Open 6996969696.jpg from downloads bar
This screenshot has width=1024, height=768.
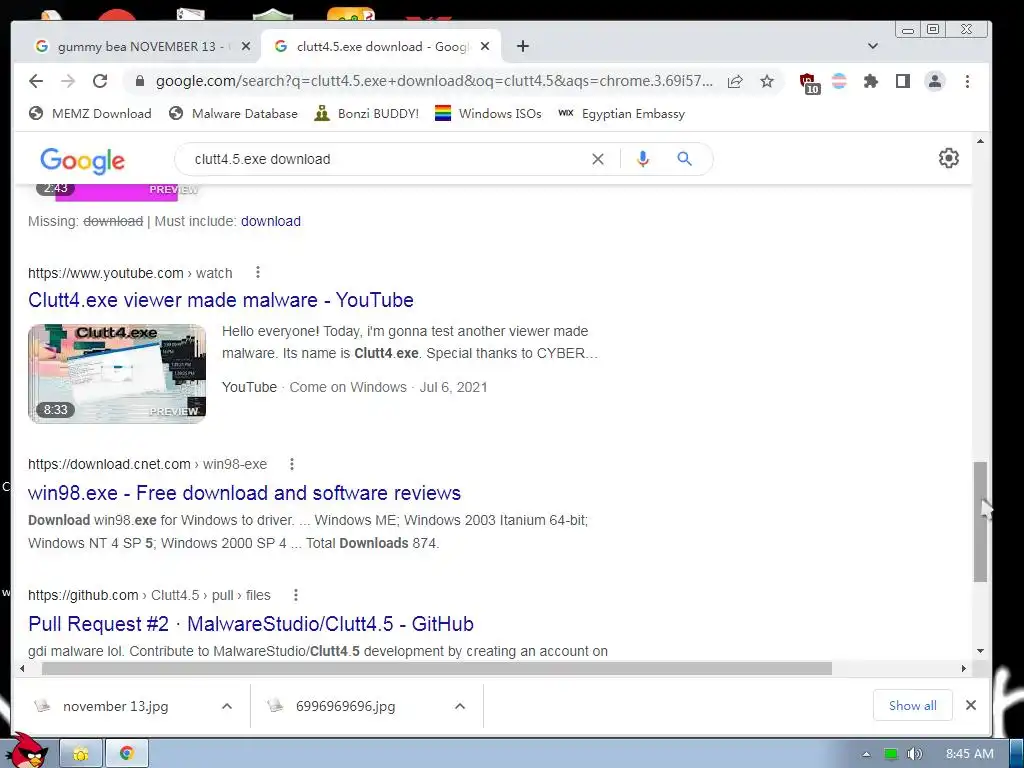[345, 706]
